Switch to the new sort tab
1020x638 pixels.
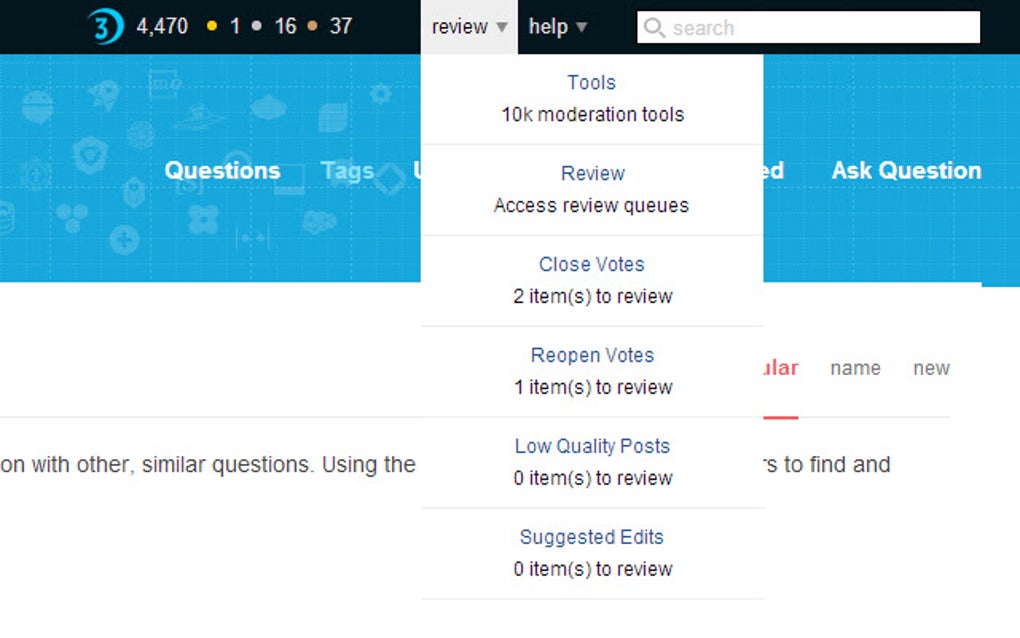tap(931, 368)
